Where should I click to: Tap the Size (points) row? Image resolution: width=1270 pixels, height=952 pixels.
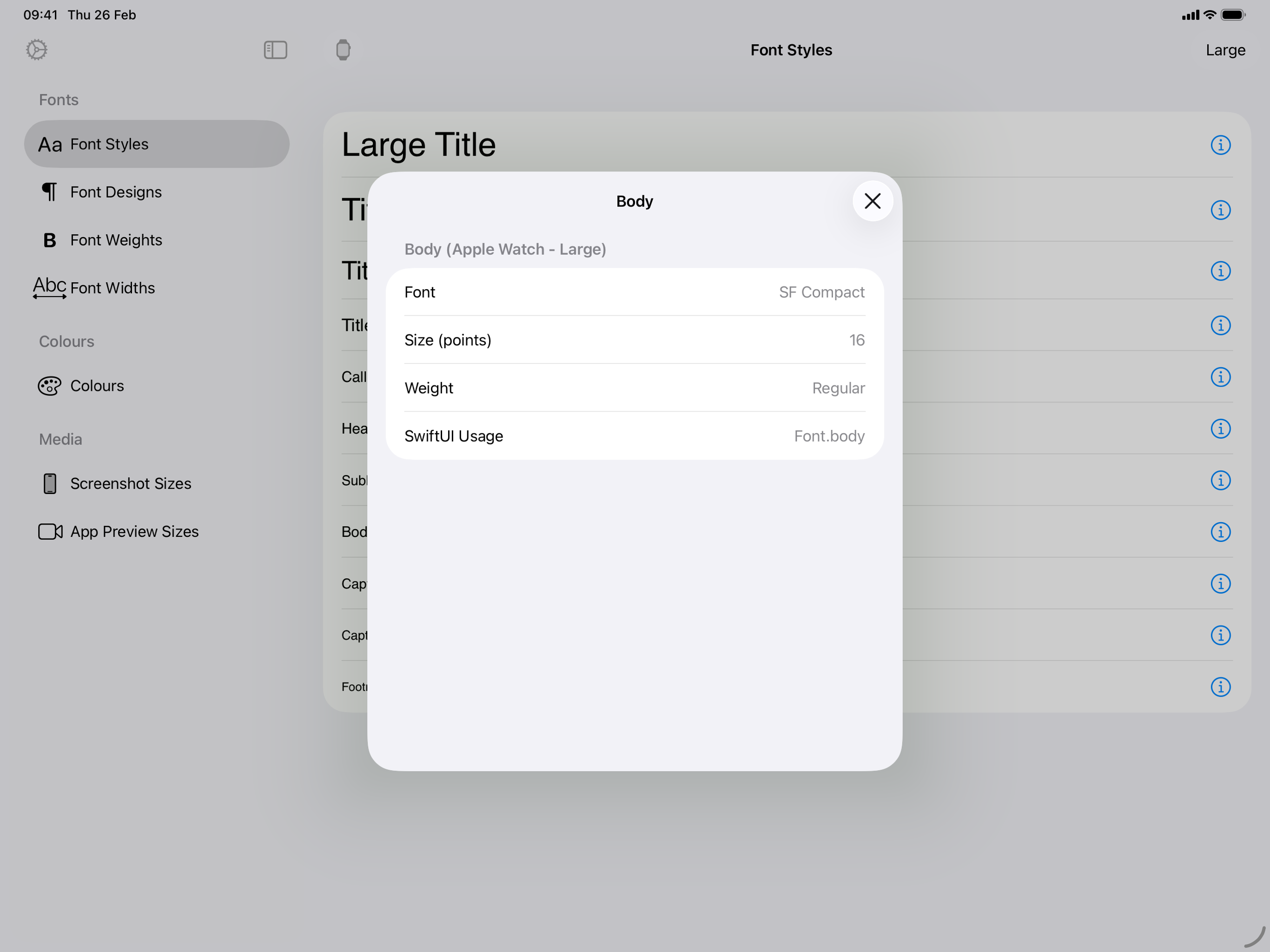pos(634,340)
